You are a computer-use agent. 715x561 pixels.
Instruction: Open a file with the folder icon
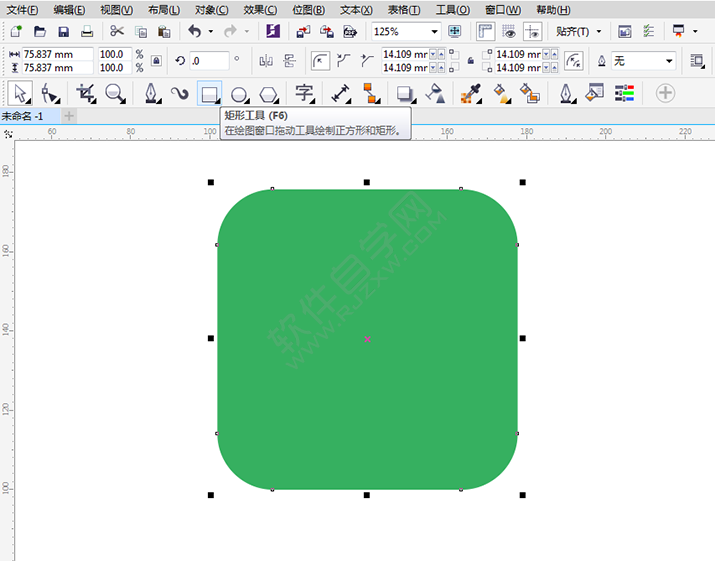click(40, 31)
